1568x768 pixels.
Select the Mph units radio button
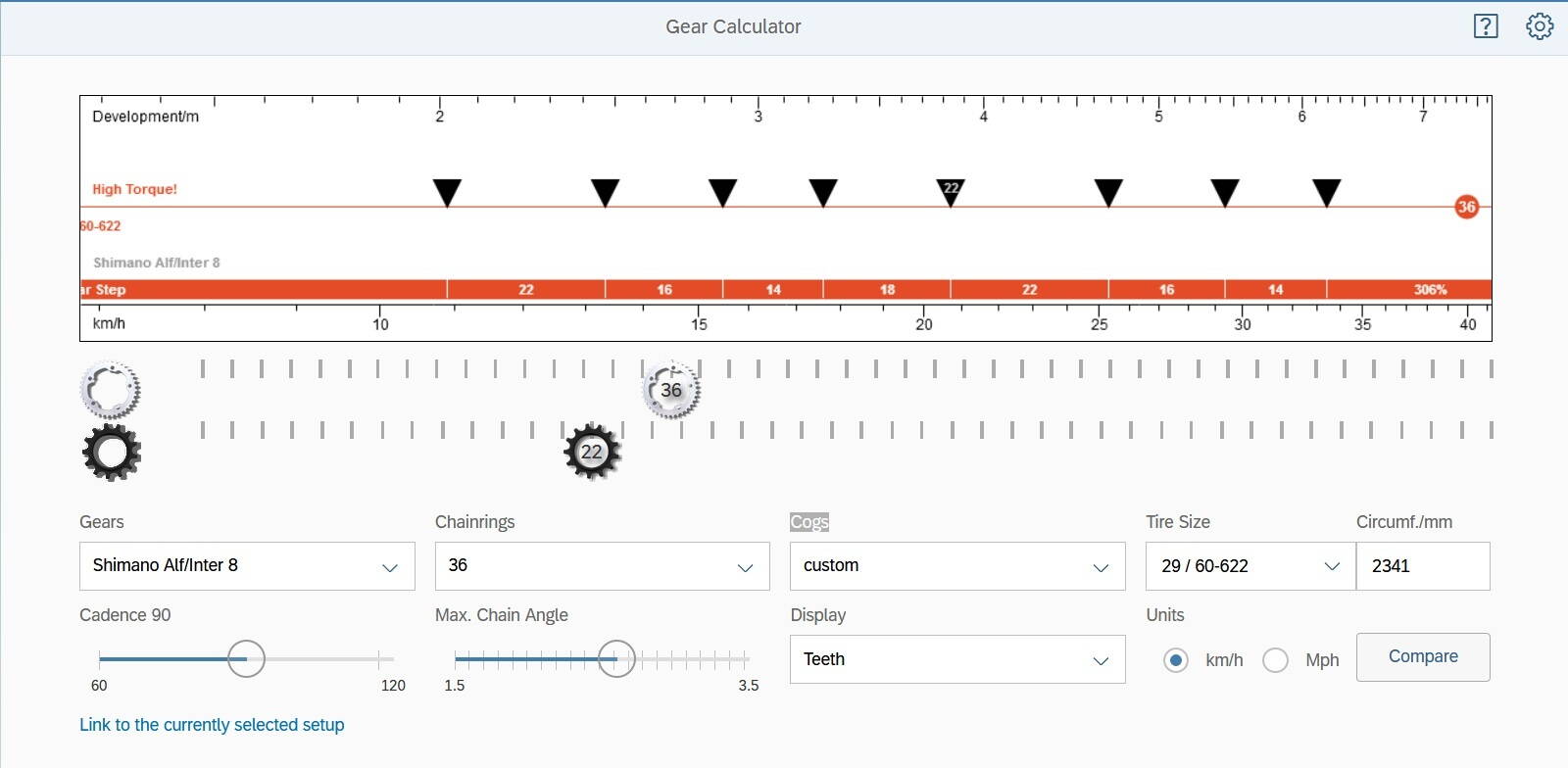click(x=1275, y=660)
